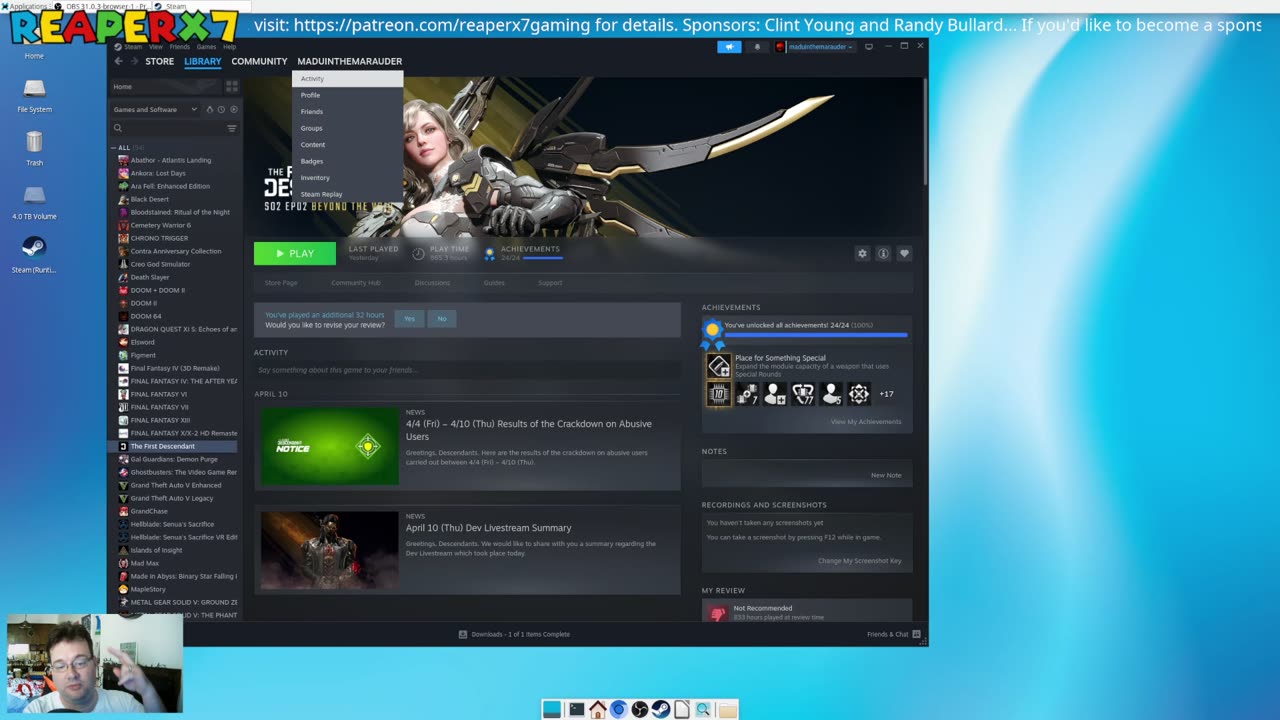Select Profile from the dropdown menu
This screenshot has height=720, width=1280.
[x=347, y=95]
